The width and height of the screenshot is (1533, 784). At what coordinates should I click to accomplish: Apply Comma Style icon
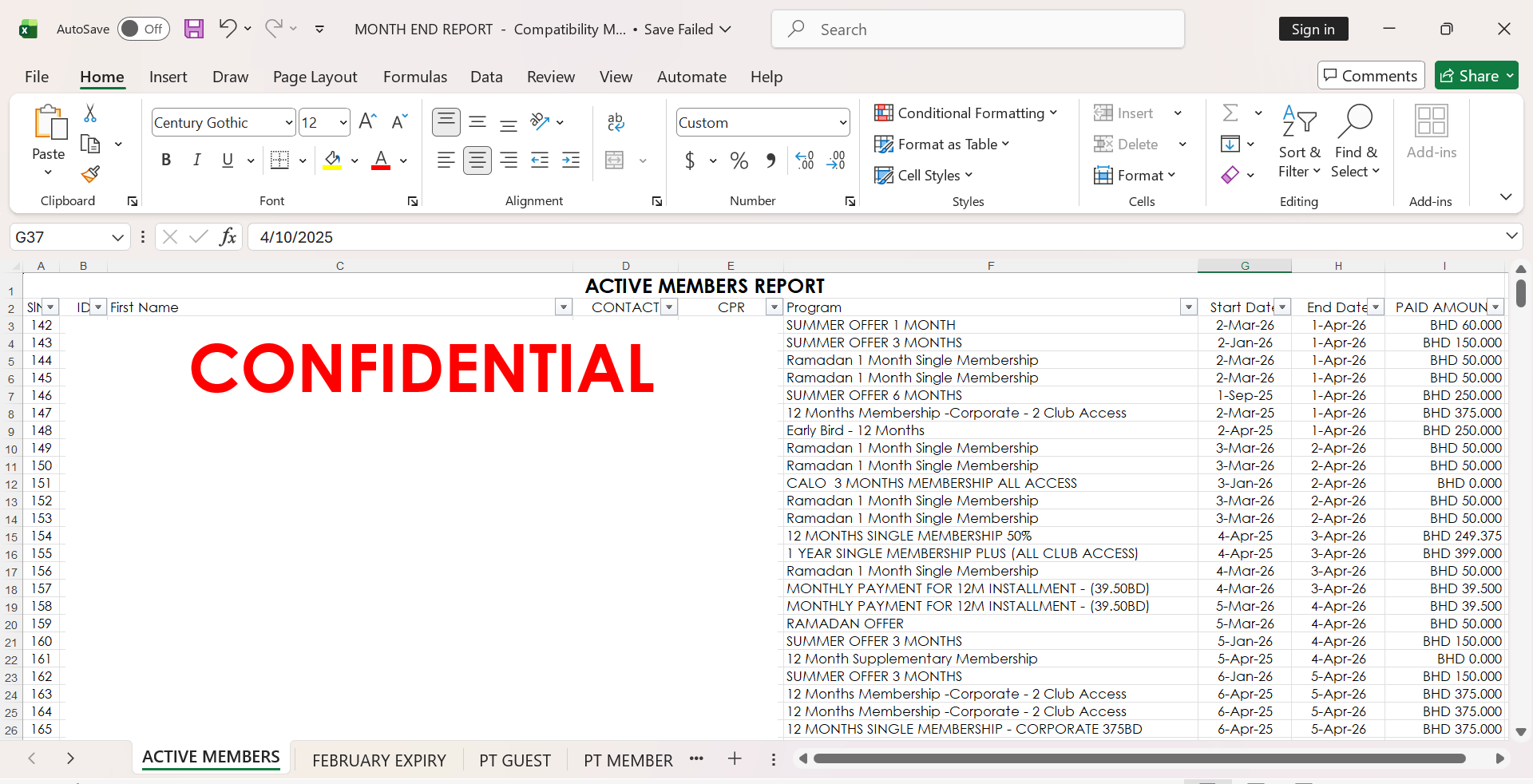tap(770, 160)
